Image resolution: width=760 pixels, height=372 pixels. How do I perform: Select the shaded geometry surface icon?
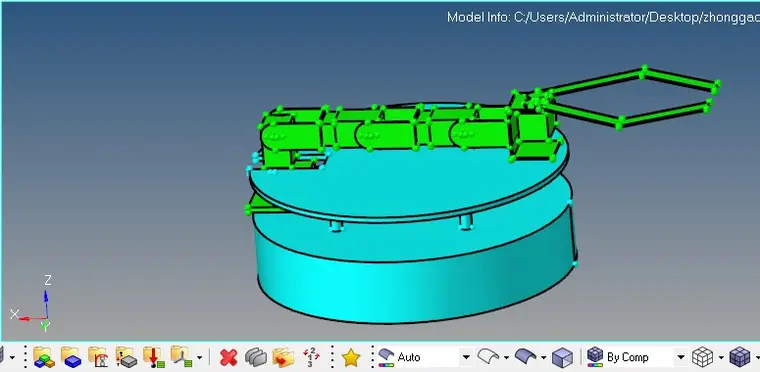click(525, 357)
